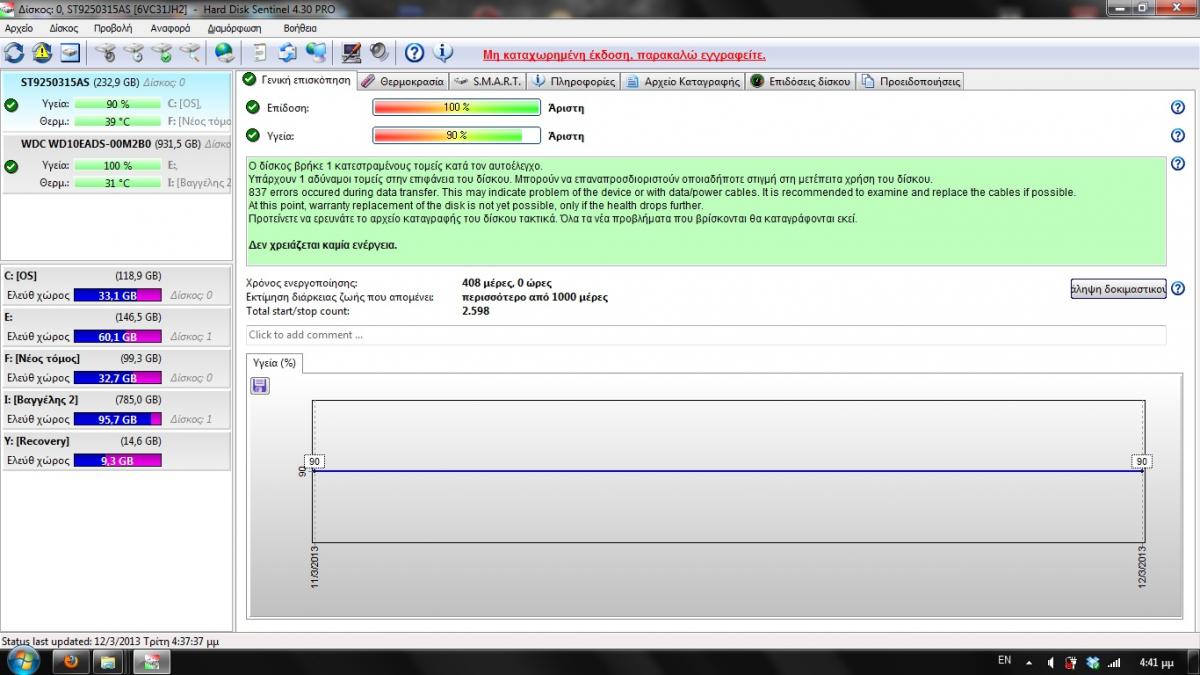Select the E: partition row

[117, 326]
